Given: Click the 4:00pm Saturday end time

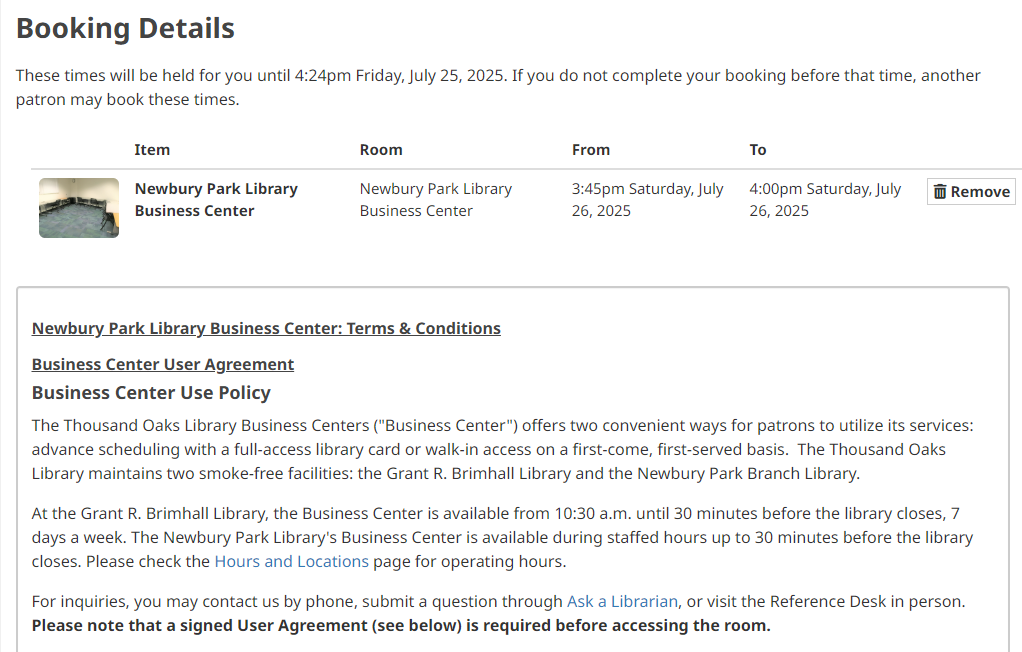Looking at the screenshot, I should [x=825, y=199].
